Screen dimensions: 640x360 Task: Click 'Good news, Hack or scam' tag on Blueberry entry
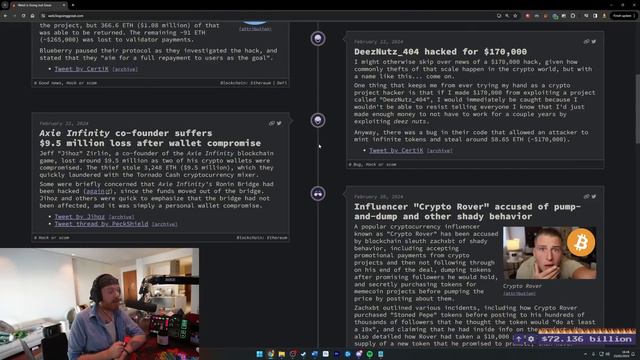tap(65, 83)
